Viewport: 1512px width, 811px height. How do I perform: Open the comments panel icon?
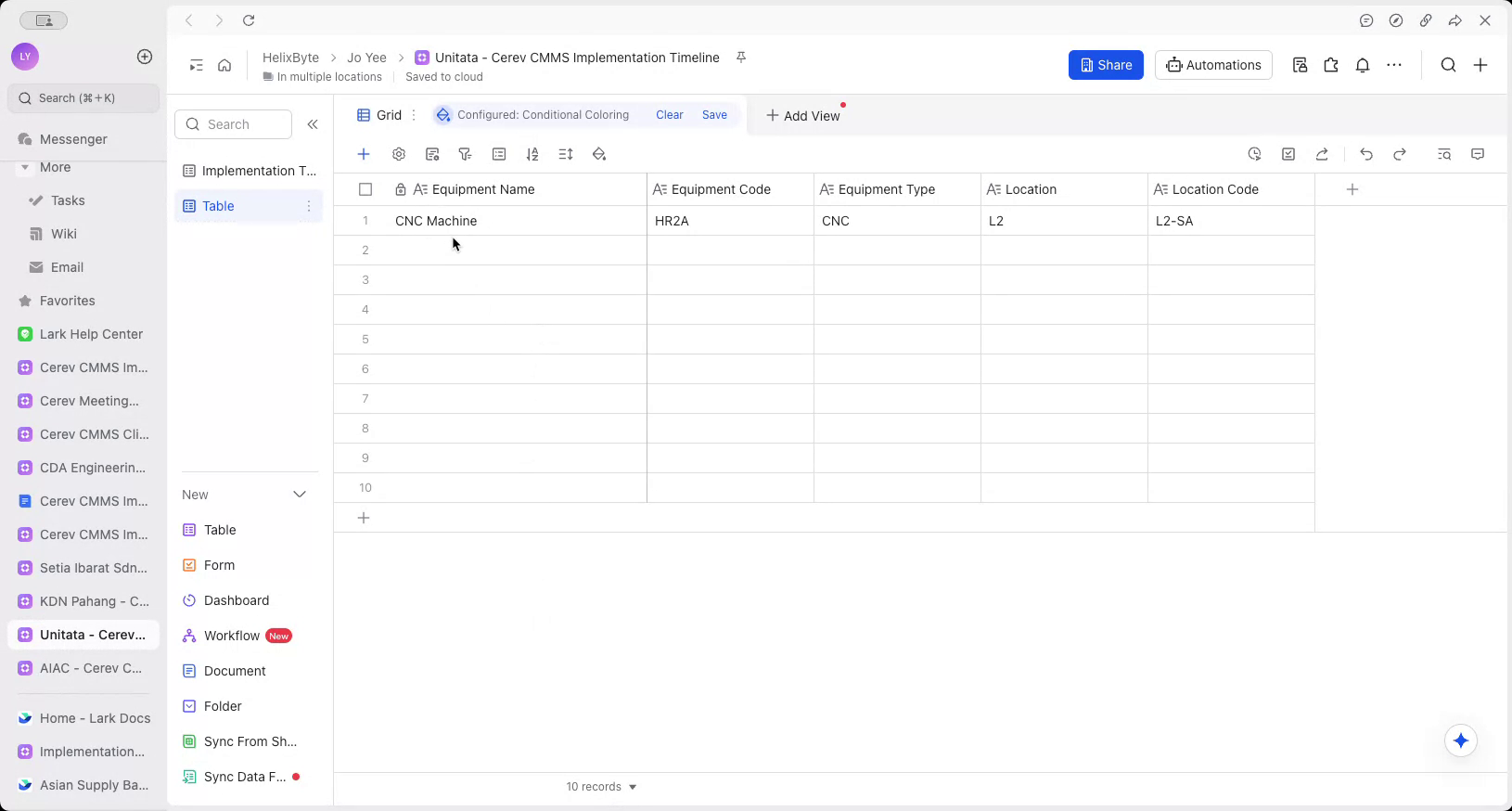(1478, 154)
